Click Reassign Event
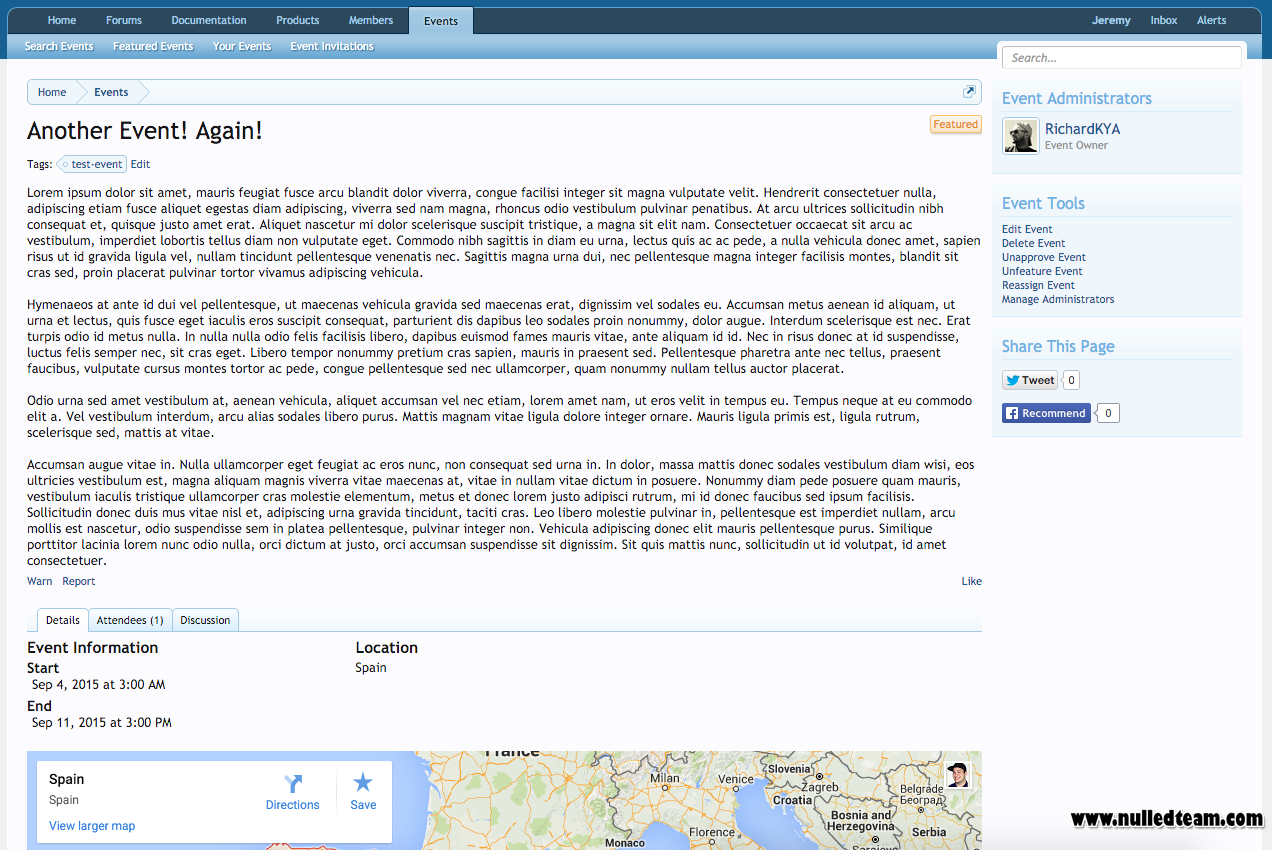This screenshot has height=850, width=1272. click(x=1038, y=285)
